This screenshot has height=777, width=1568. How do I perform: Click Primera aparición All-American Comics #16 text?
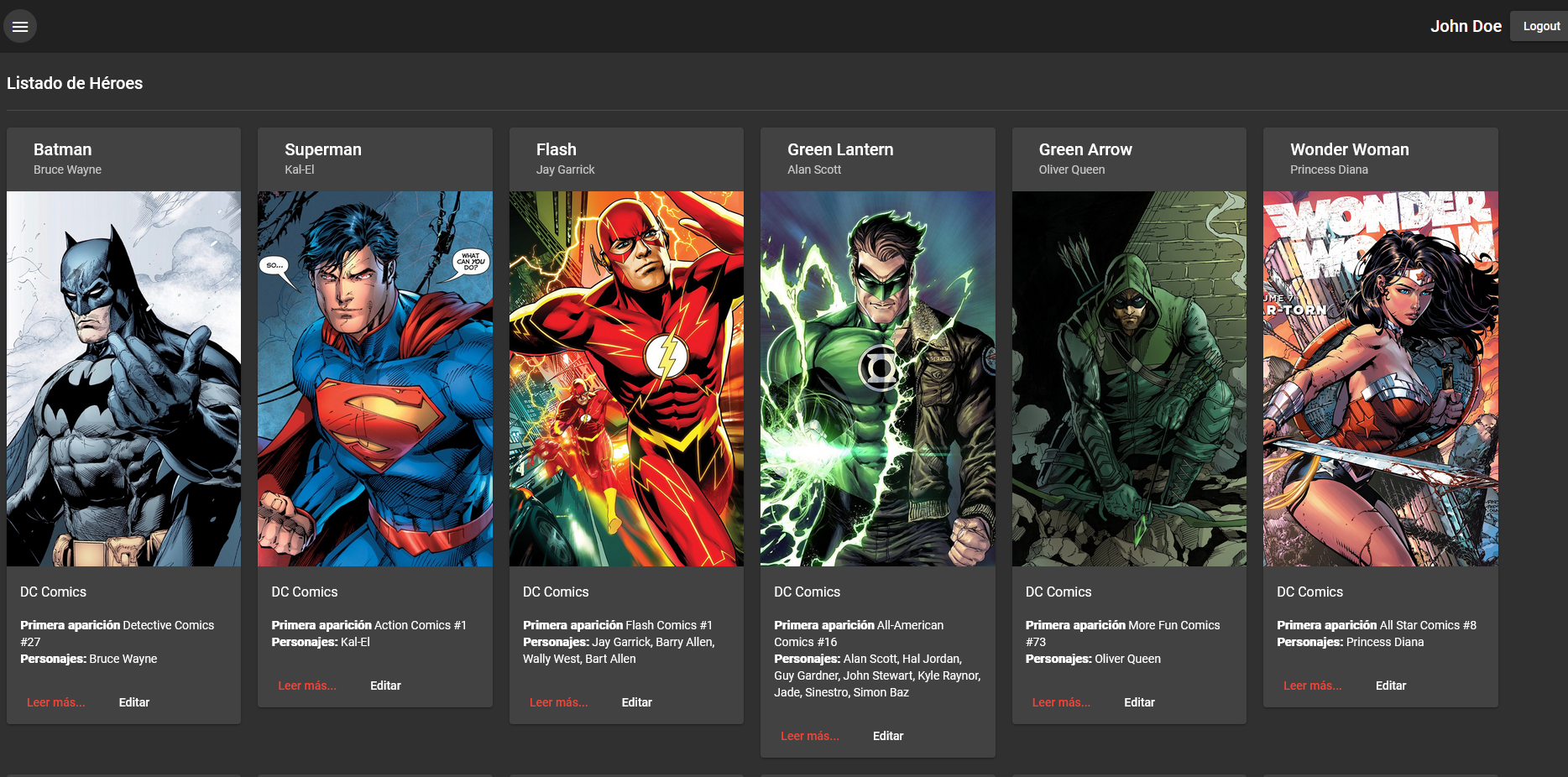coord(859,634)
